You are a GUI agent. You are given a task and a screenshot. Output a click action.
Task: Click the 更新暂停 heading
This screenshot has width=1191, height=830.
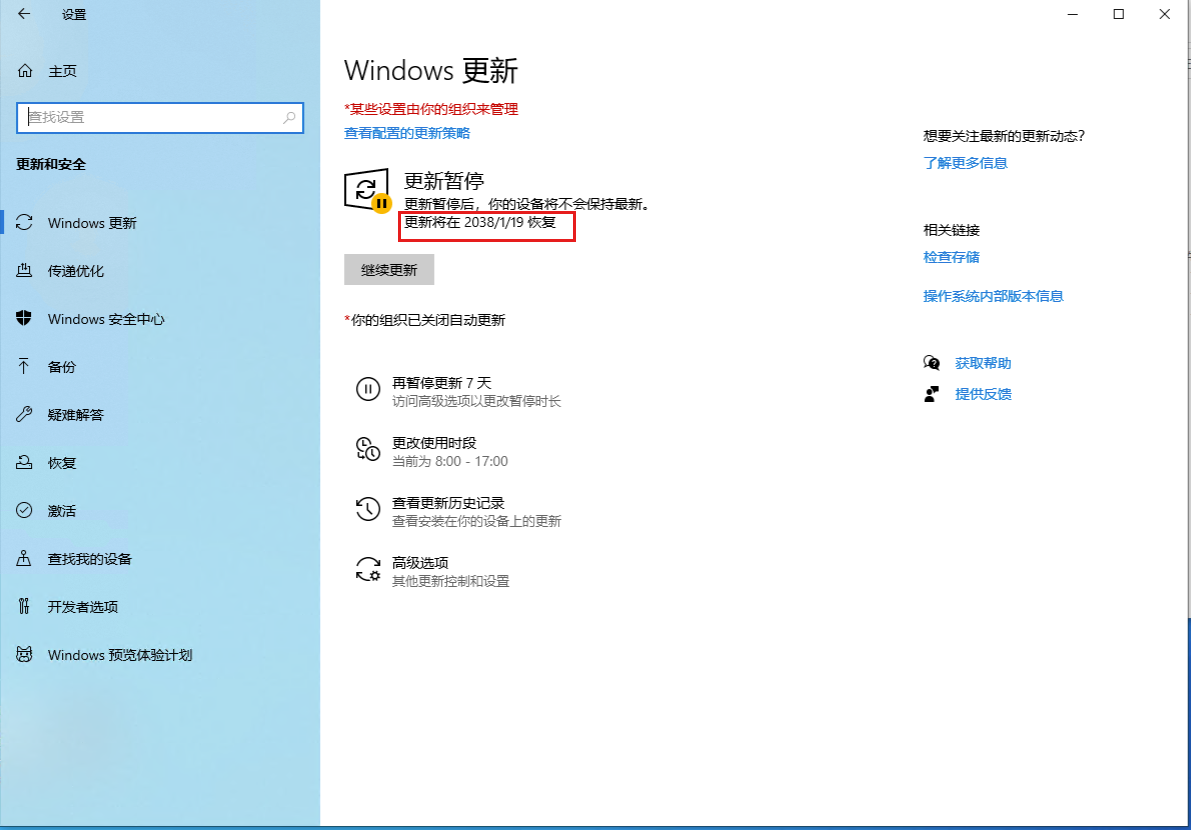444,181
